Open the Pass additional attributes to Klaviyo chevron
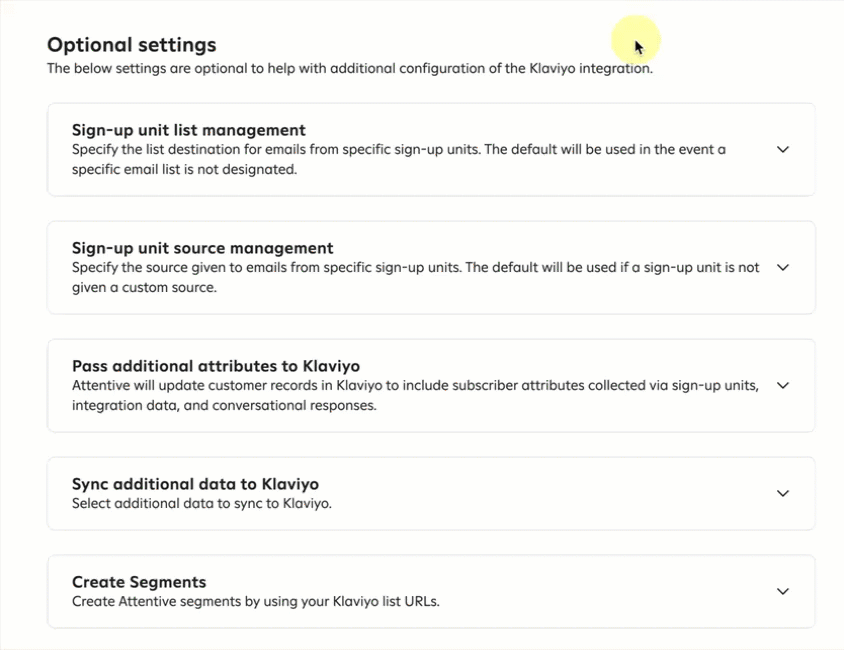 (x=783, y=385)
